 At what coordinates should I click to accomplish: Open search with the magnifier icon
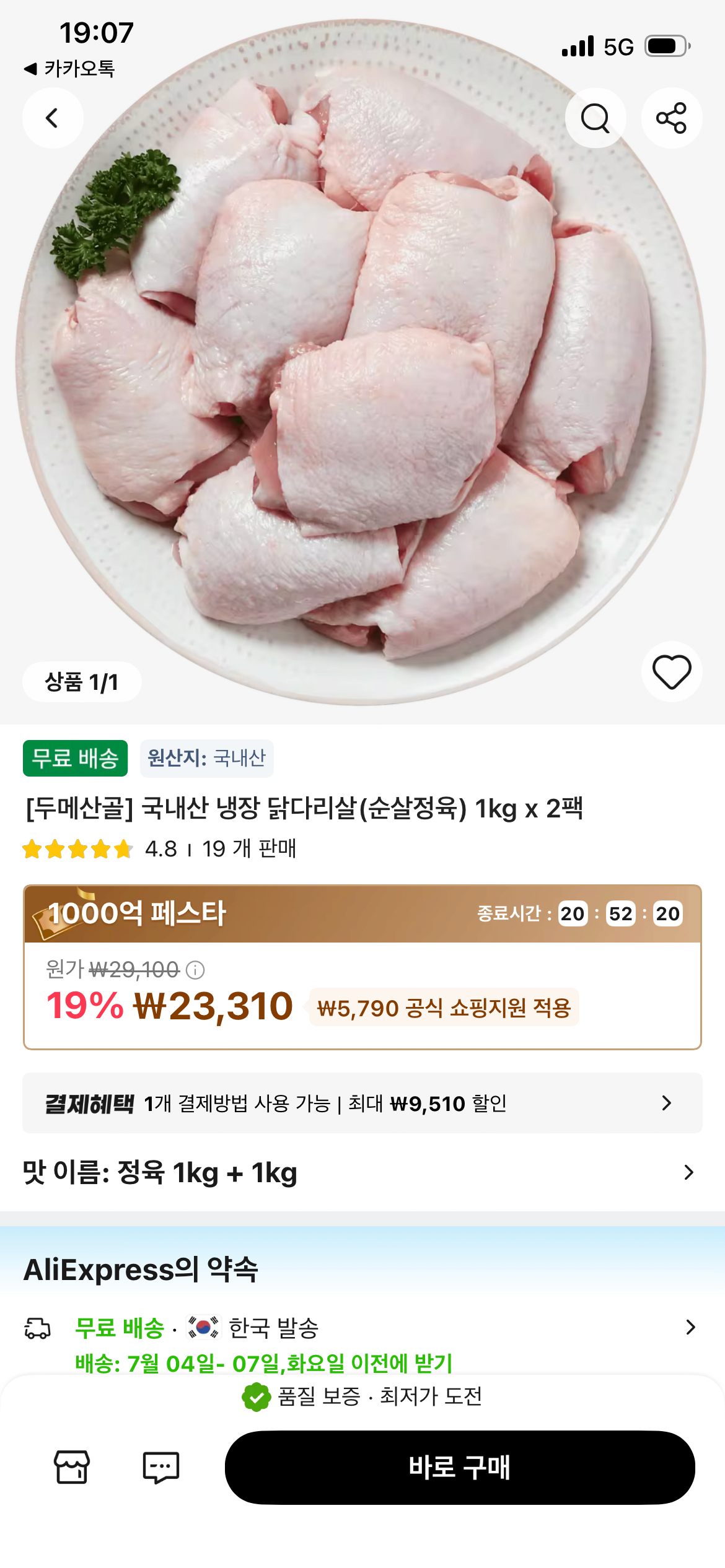tap(595, 118)
